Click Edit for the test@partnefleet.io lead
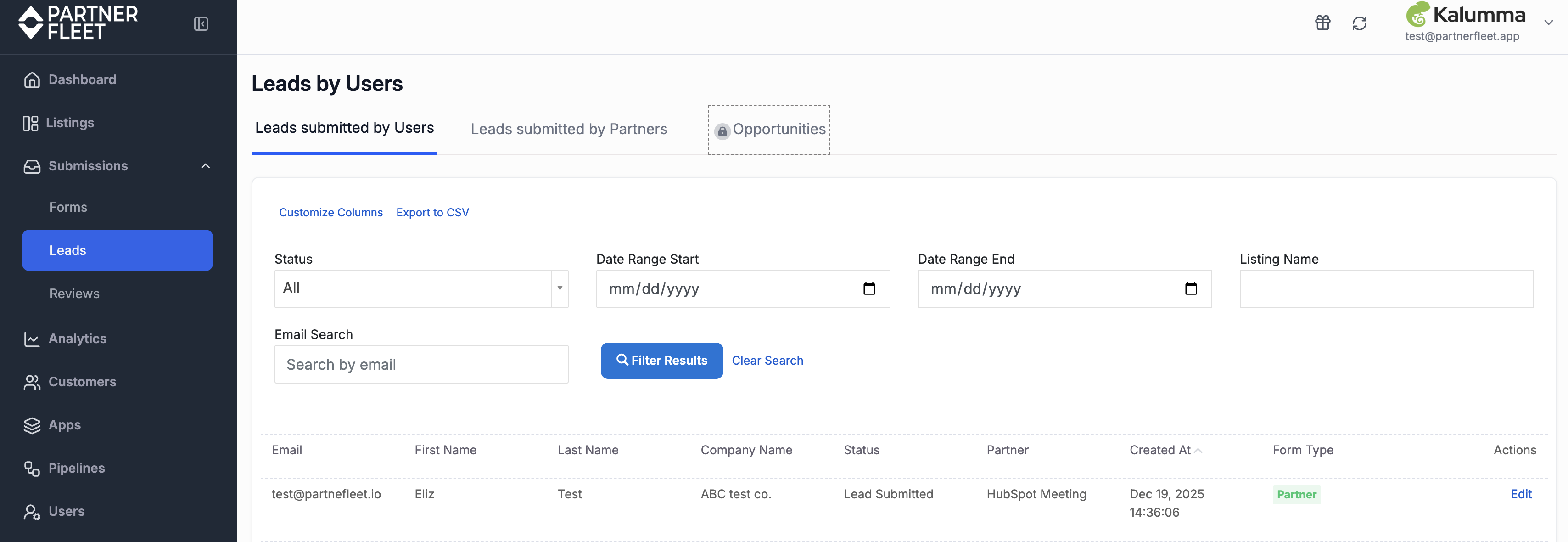Image resolution: width=1568 pixels, height=542 pixels. [x=1521, y=494]
